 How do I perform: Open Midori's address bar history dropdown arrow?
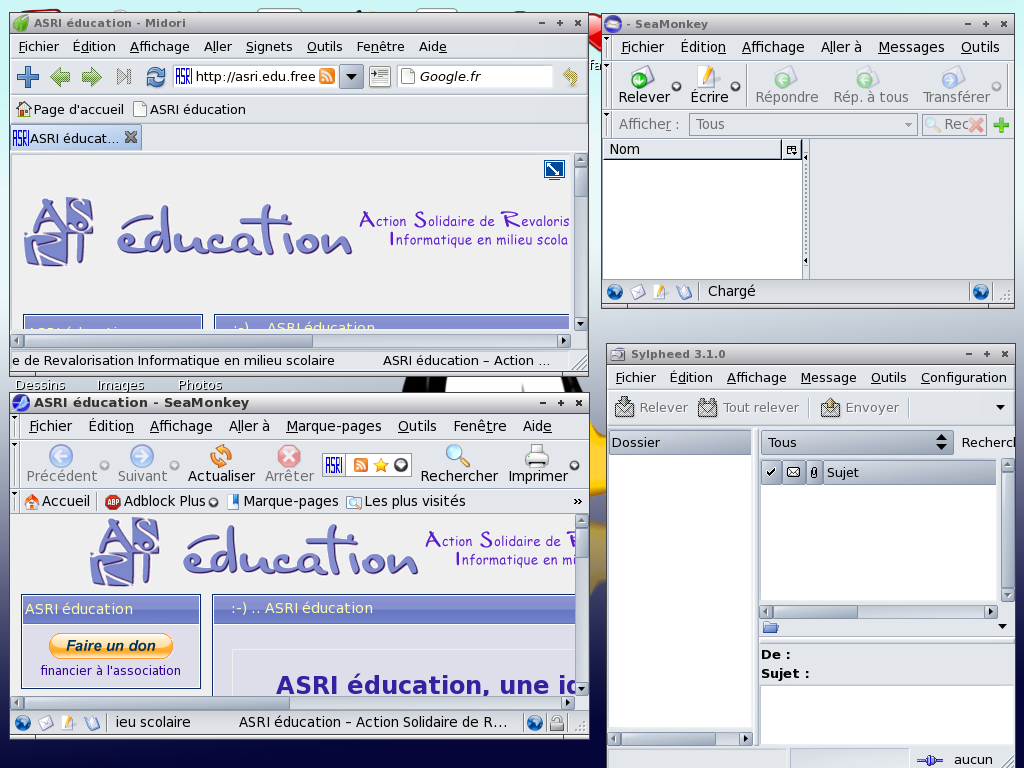coord(351,76)
